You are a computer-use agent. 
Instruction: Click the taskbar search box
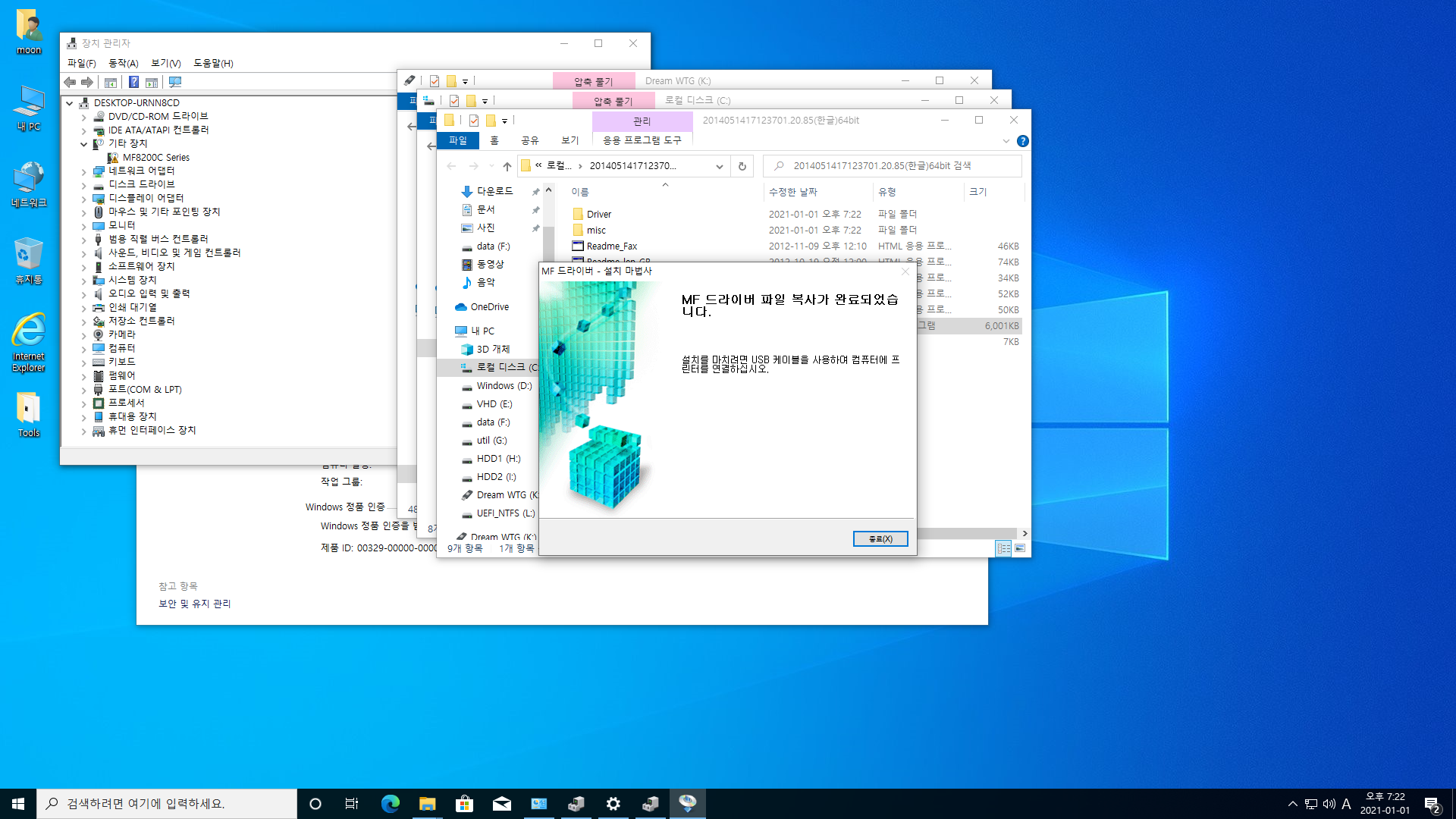coord(167,804)
